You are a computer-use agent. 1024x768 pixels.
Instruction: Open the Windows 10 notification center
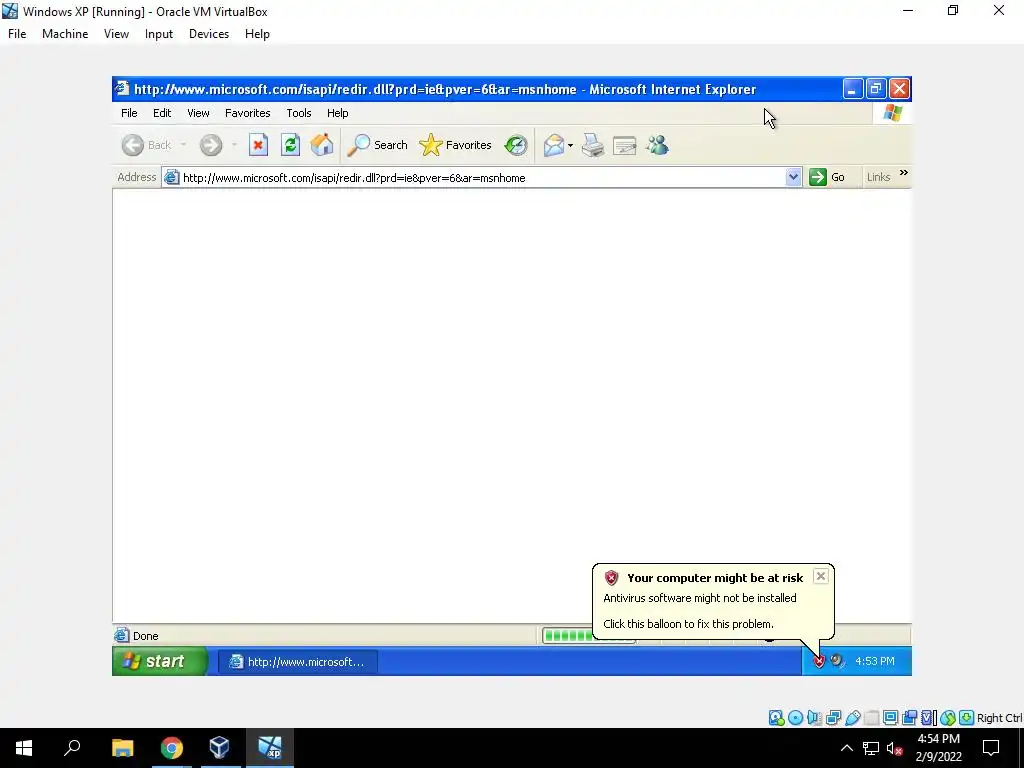[x=991, y=748]
